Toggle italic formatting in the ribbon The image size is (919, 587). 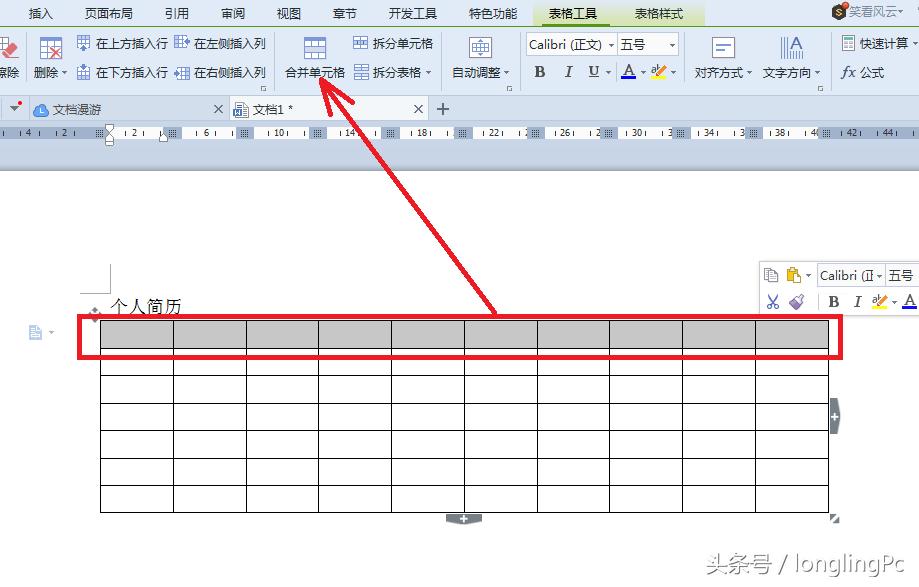[x=567, y=72]
